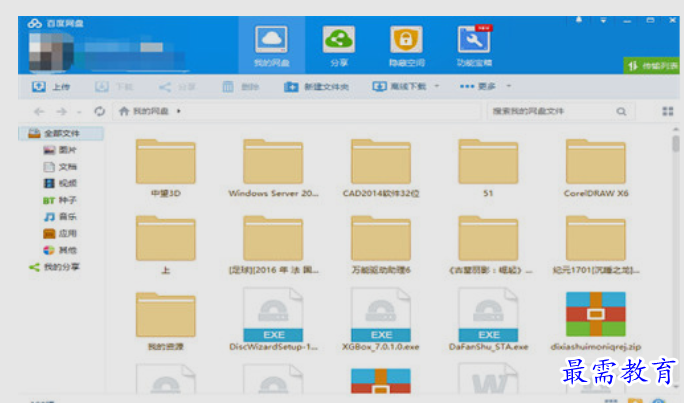This screenshot has height=403, width=684.
Task: Select the Windows Server 20... folder
Action: click(273, 168)
